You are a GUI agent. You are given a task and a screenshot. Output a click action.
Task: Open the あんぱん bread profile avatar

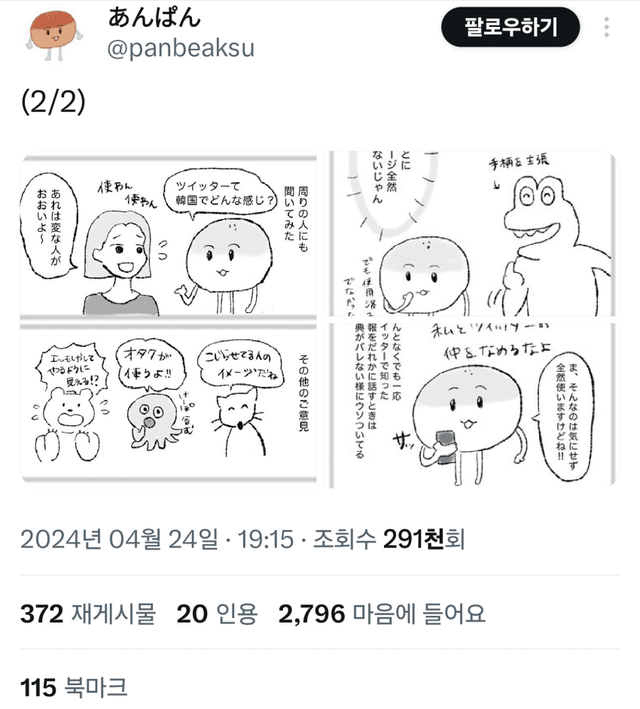click(54, 35)
